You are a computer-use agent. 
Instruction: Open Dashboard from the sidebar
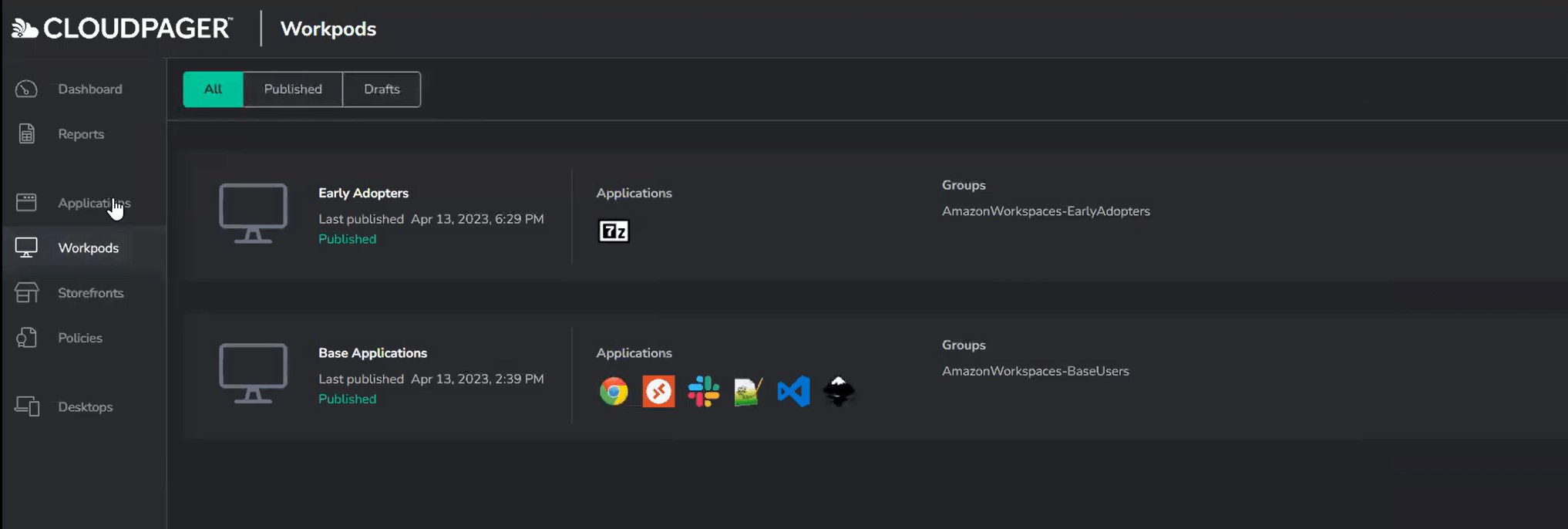(x=90, y=89)
